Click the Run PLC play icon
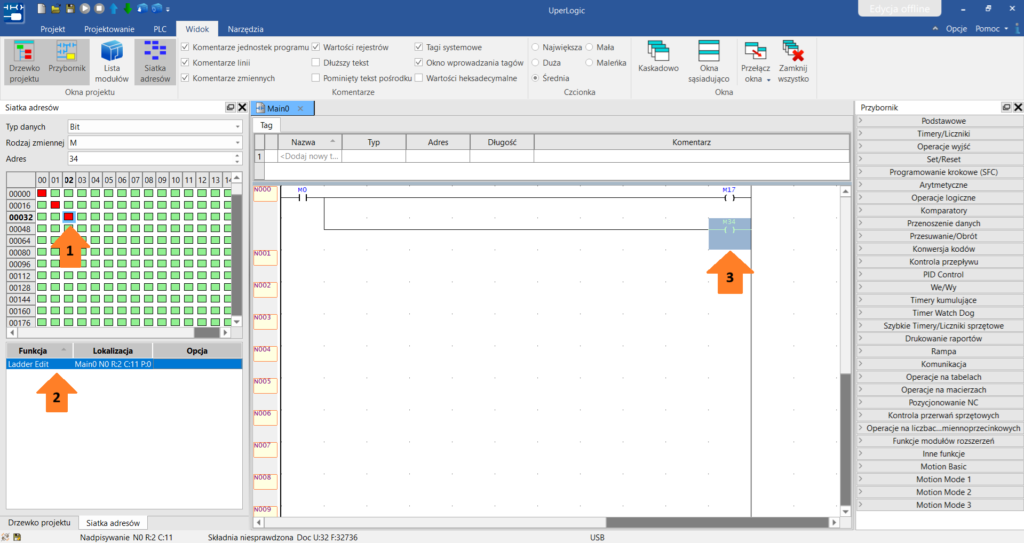1024x543 pixels. click(85, 8)
